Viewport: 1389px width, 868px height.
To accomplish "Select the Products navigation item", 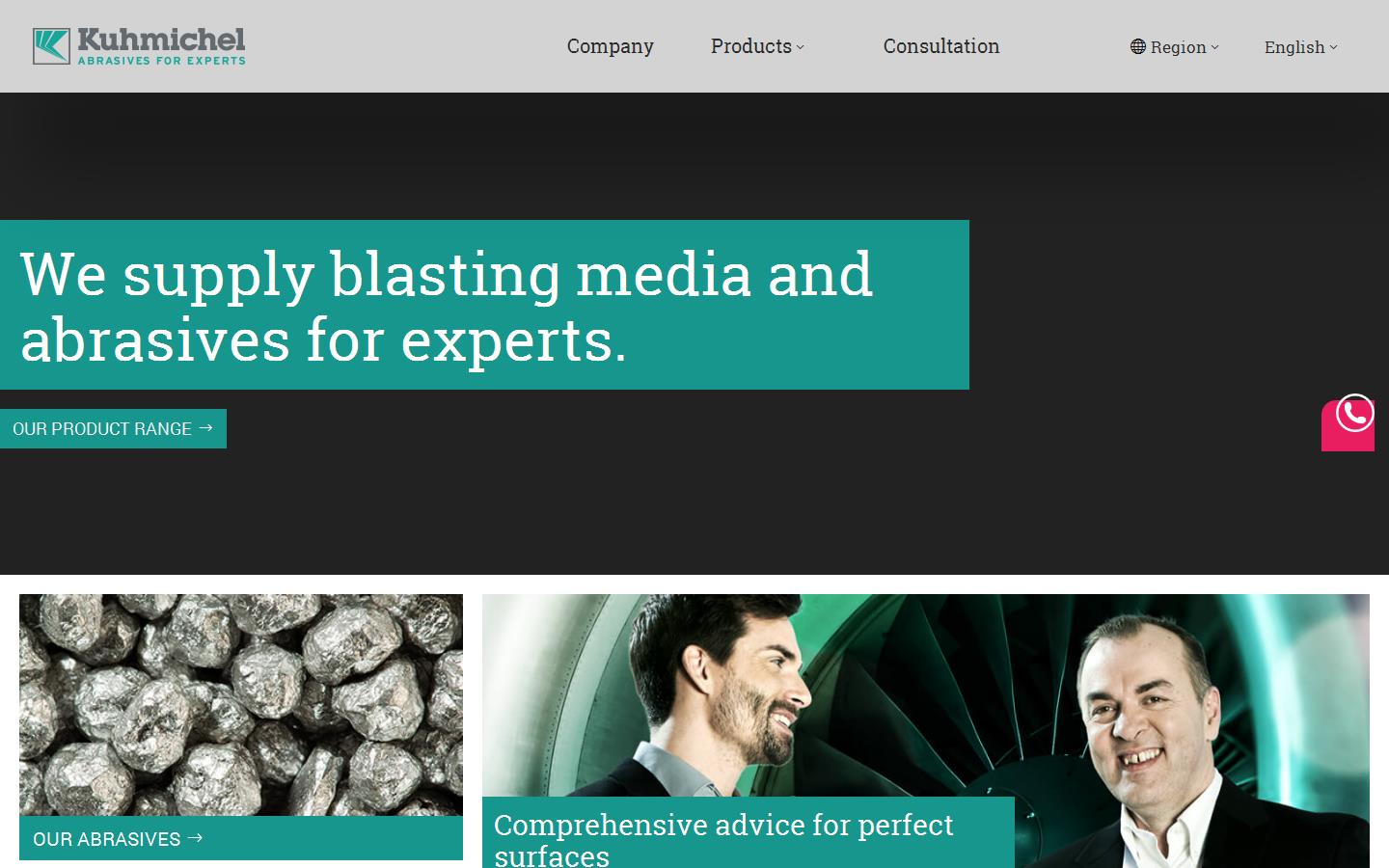I will [751, 46].
